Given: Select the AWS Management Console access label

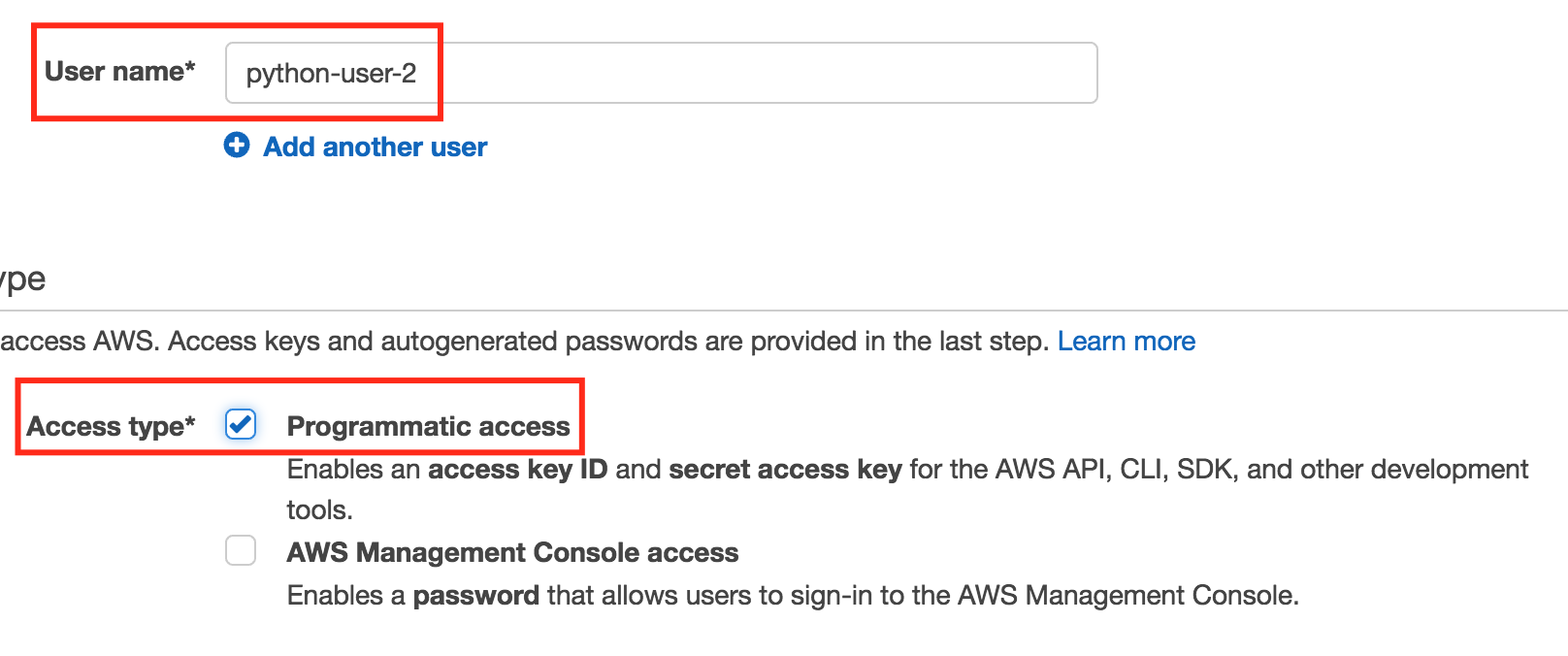Looking at the screenshot, I should coord(512,552).
